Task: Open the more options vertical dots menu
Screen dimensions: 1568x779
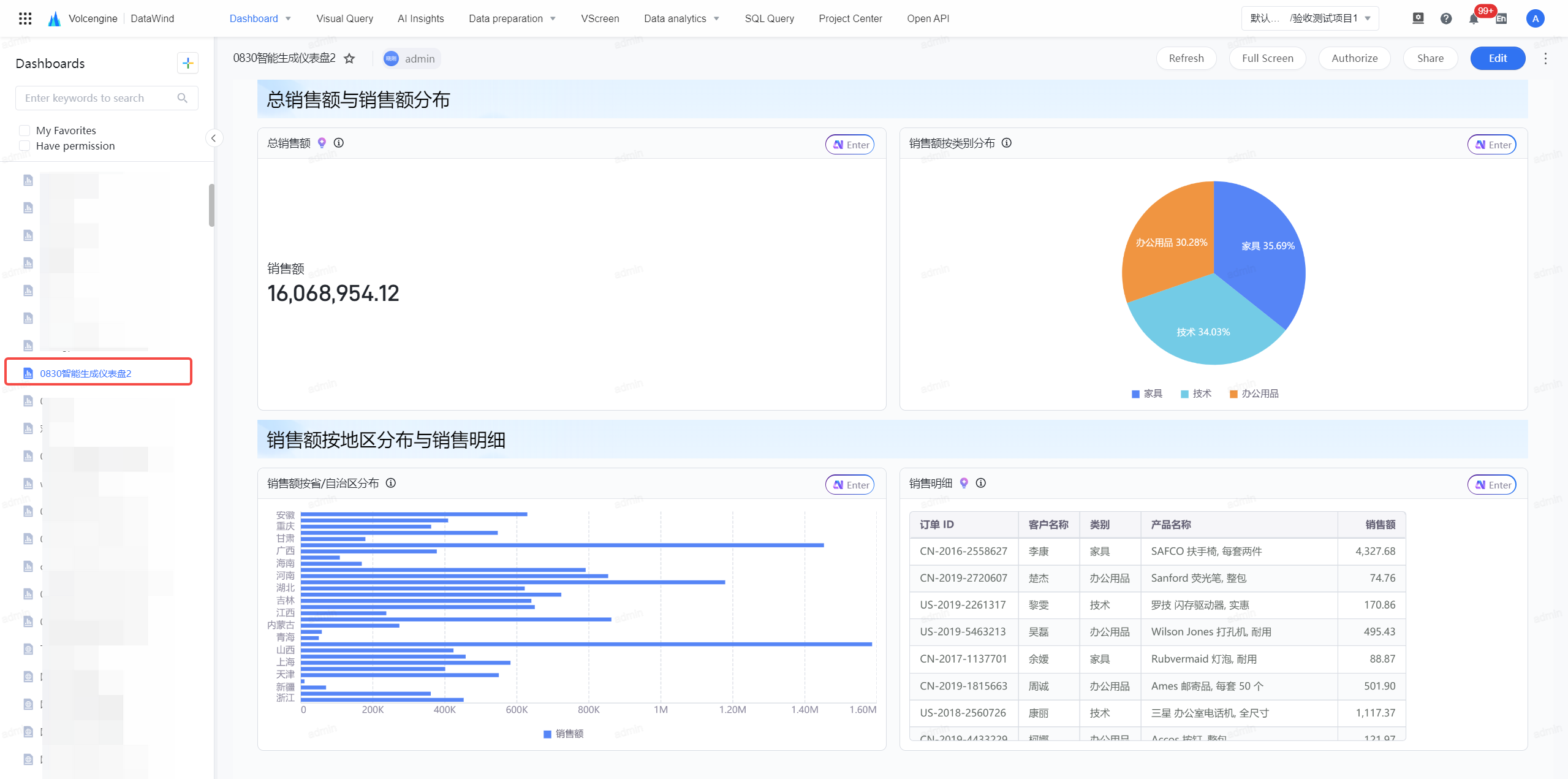Action: [x=1545, y=58]
